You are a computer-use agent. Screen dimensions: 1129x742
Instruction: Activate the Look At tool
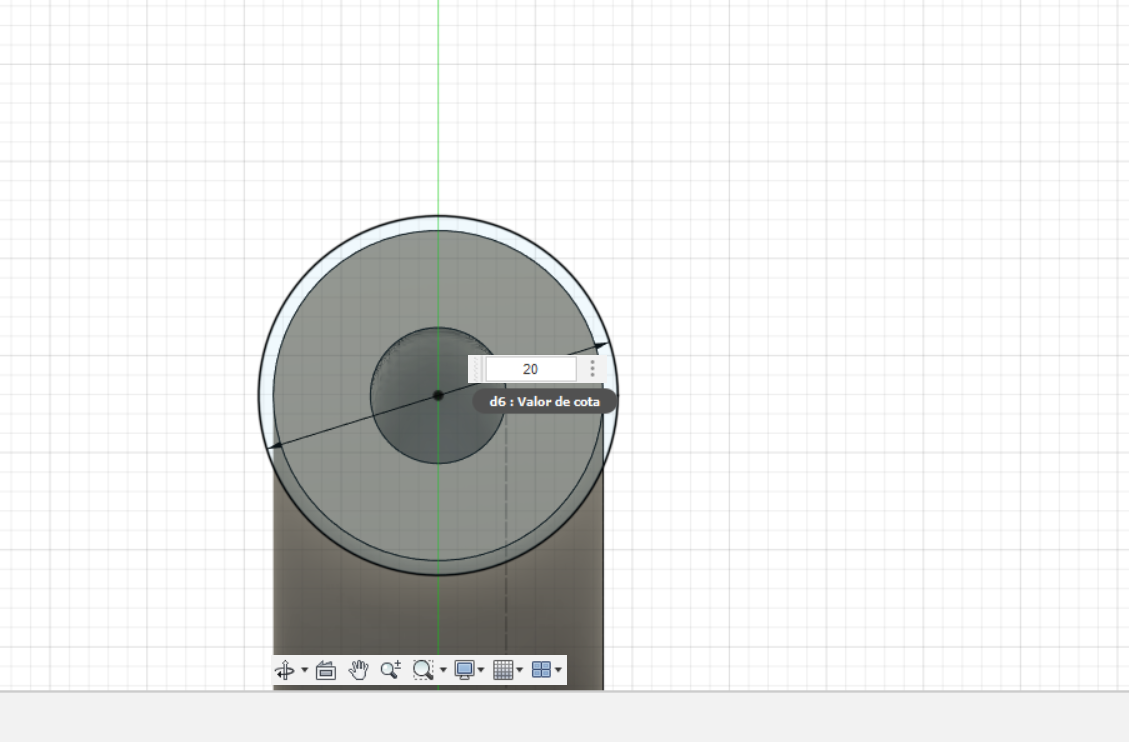(x=326, y=670)
